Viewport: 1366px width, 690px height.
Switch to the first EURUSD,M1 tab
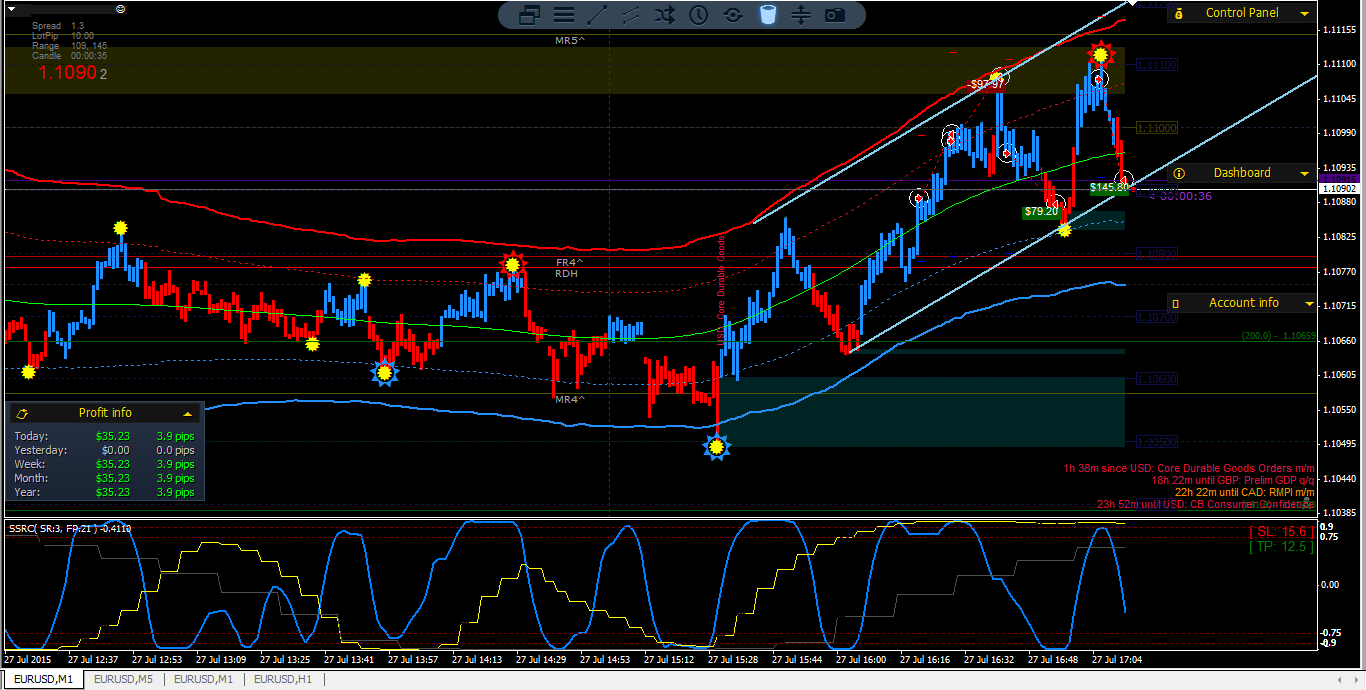point(43,680)
